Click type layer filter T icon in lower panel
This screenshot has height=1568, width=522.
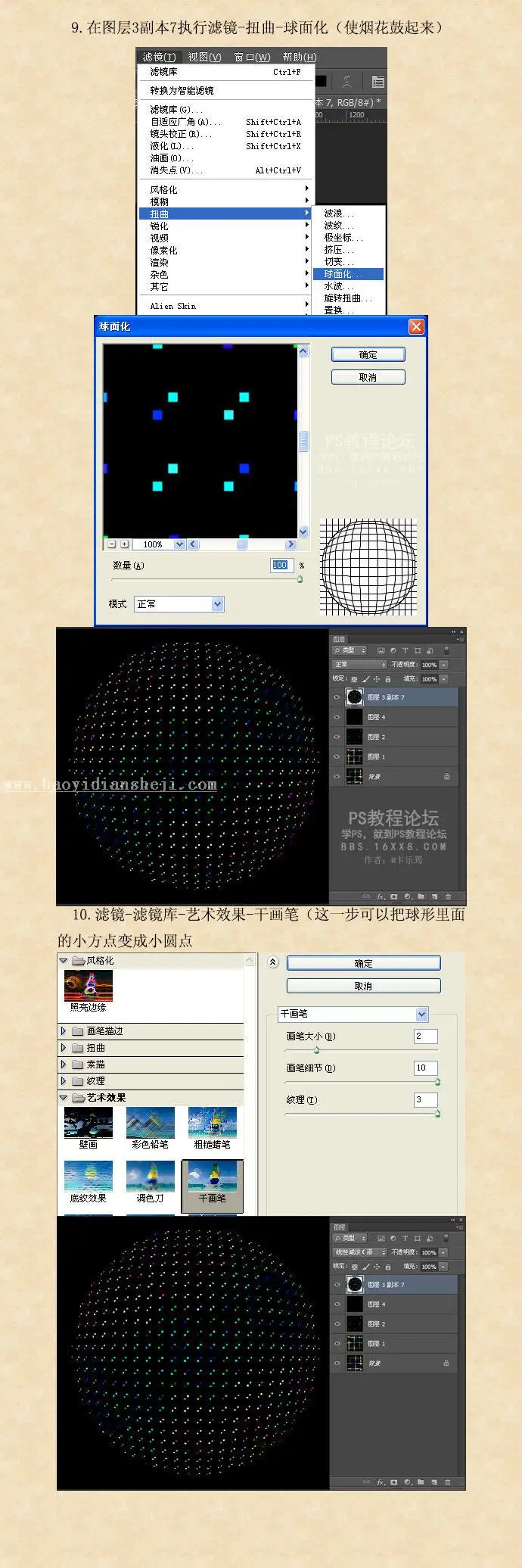pyautogui.click(x=405, y=1238)
